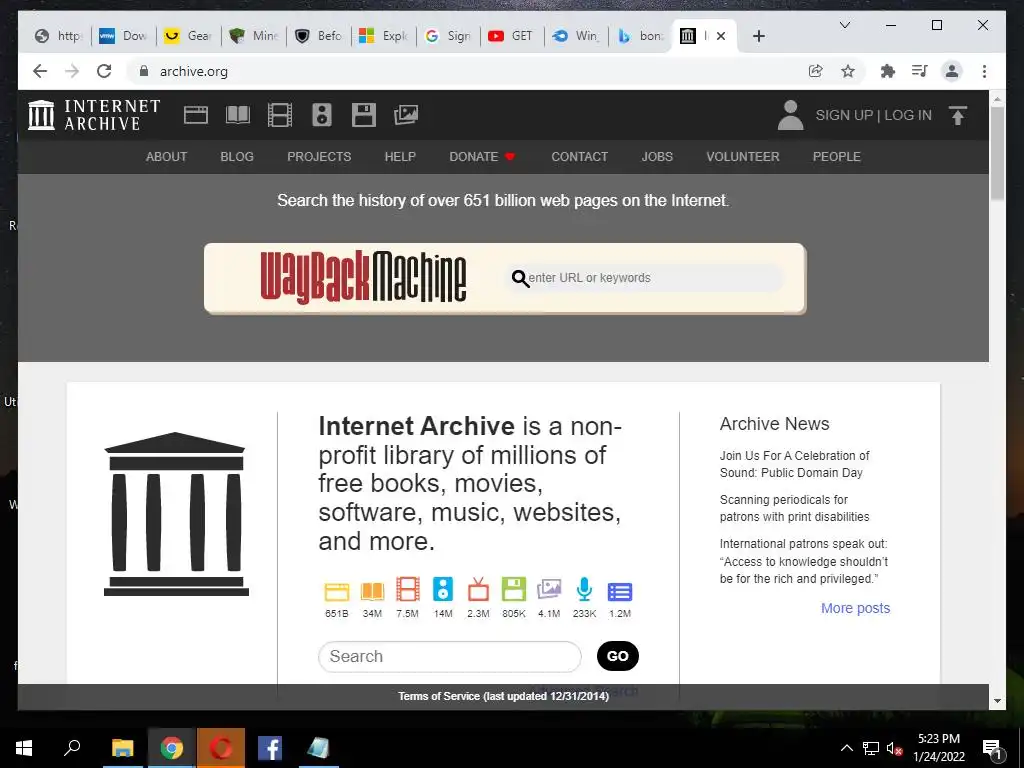This screenshot has height=768, width=1024.
Task: Expand the tab search chevron in title bar
Action: click(844, 25)
